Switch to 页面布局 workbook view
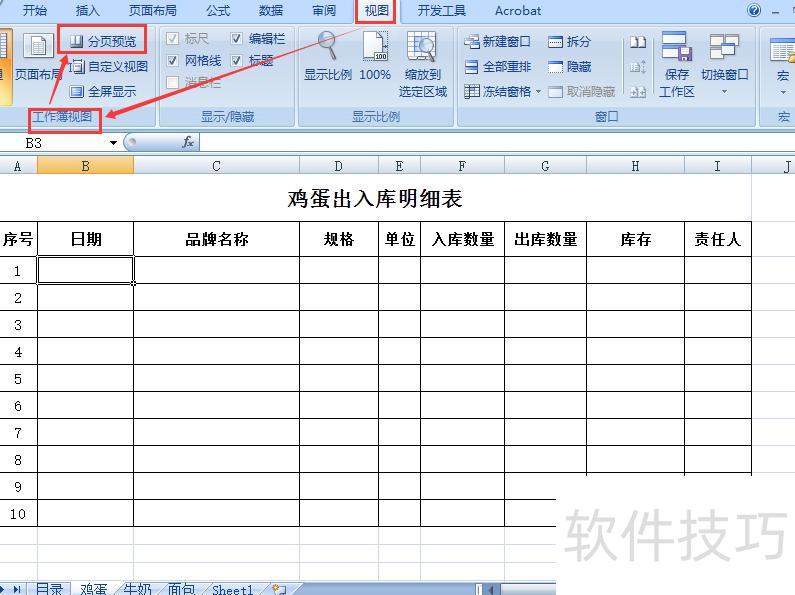The image size is (795, 595). pos(38,57)
